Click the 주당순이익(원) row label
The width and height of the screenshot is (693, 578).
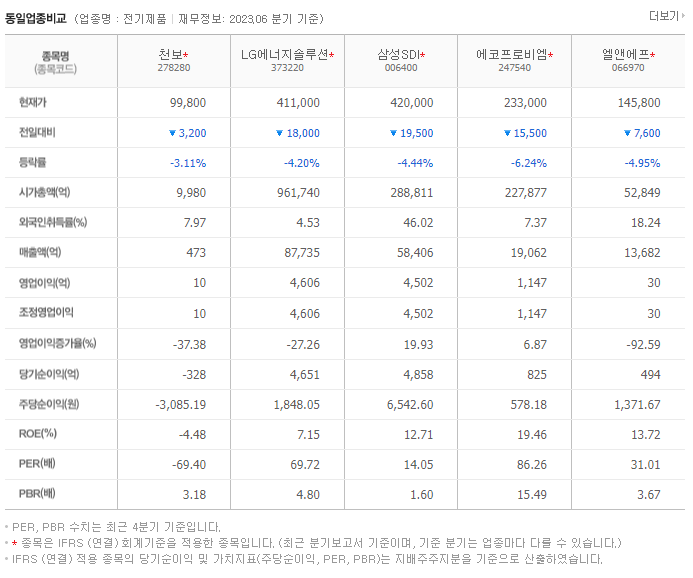(x=49, y=404)
